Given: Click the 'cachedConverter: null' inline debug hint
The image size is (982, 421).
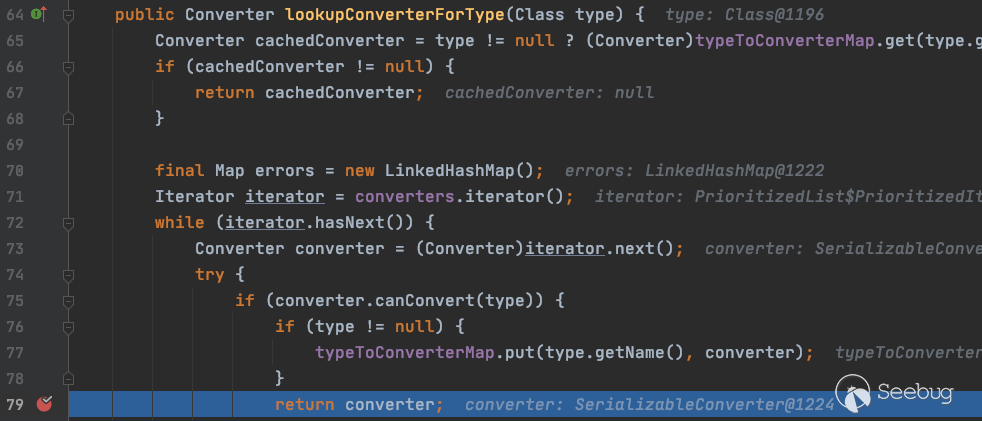Looking at the screenshot, I should tap(549, 93).
